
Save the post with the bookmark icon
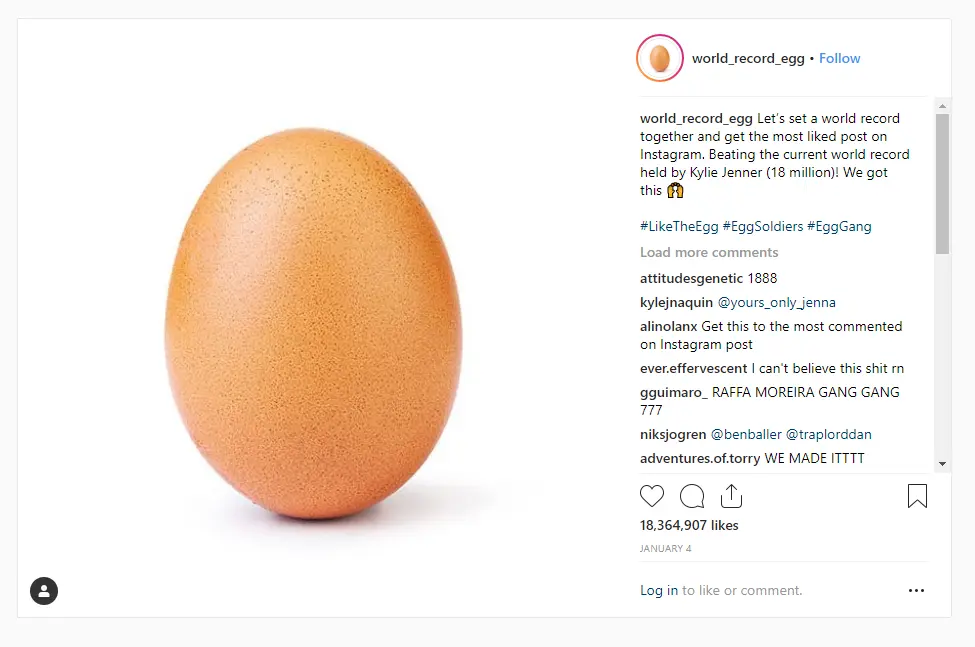pyautogui.click(x=917, y=496)
